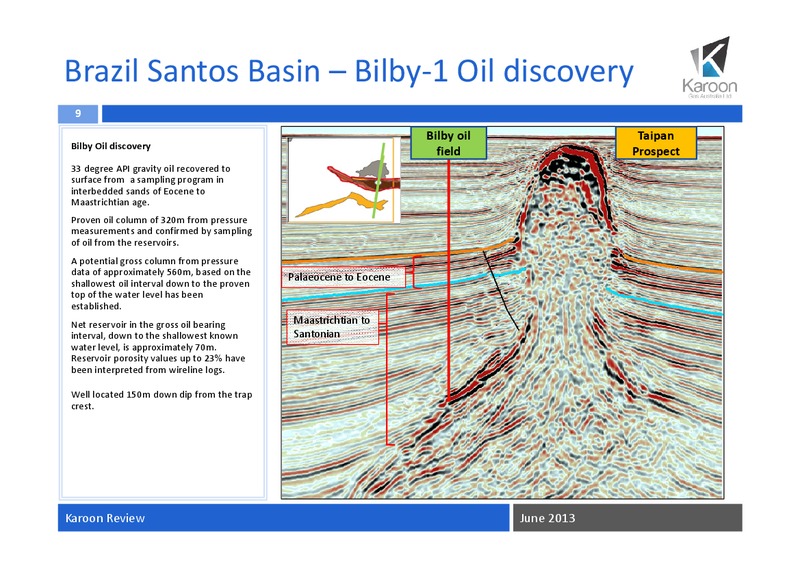800x566 pixels.
Task: Click the paragraph starting "A potential gross column"
Action: (161, 283)
